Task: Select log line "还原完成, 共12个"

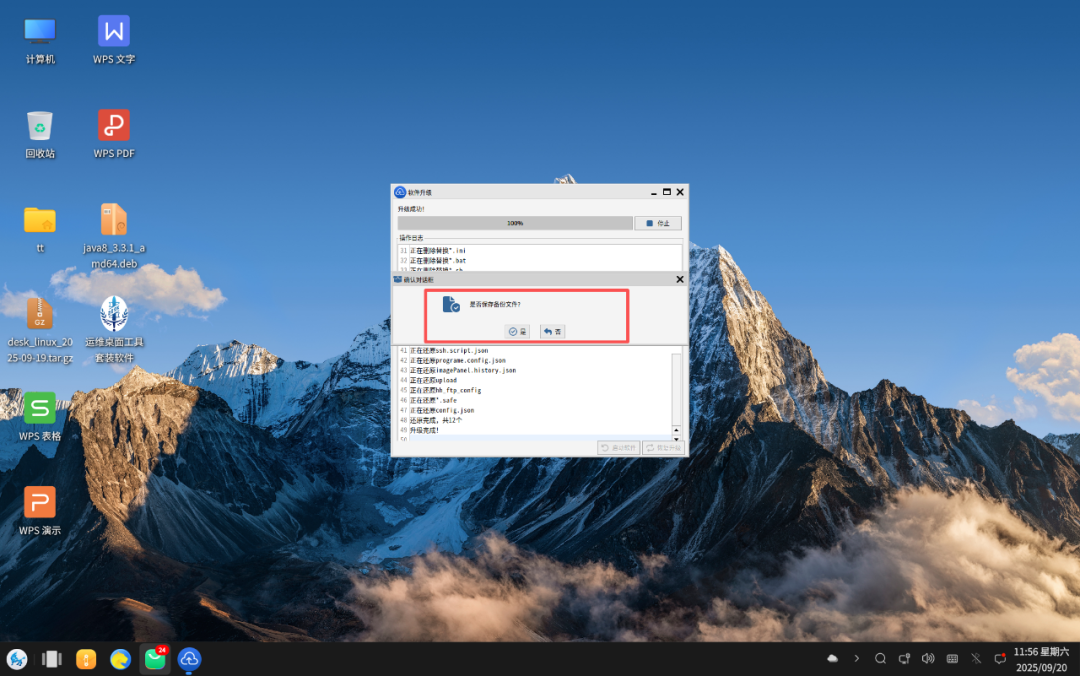Action: [436, 420]
